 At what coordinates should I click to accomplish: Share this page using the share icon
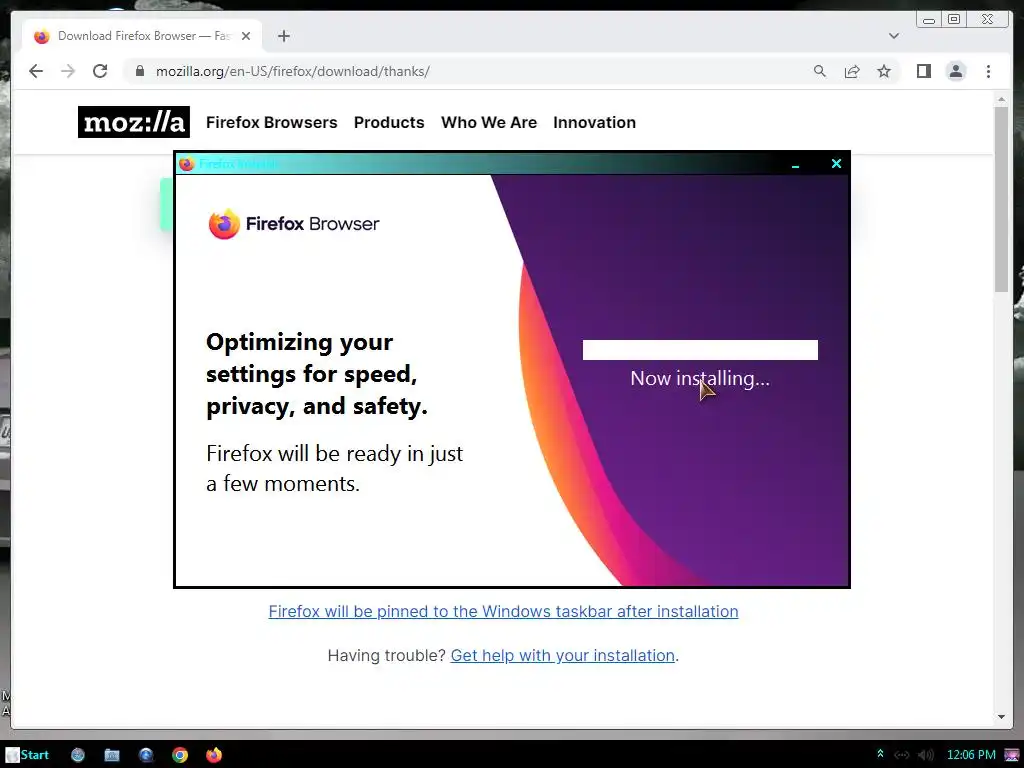tap(852, 71)
